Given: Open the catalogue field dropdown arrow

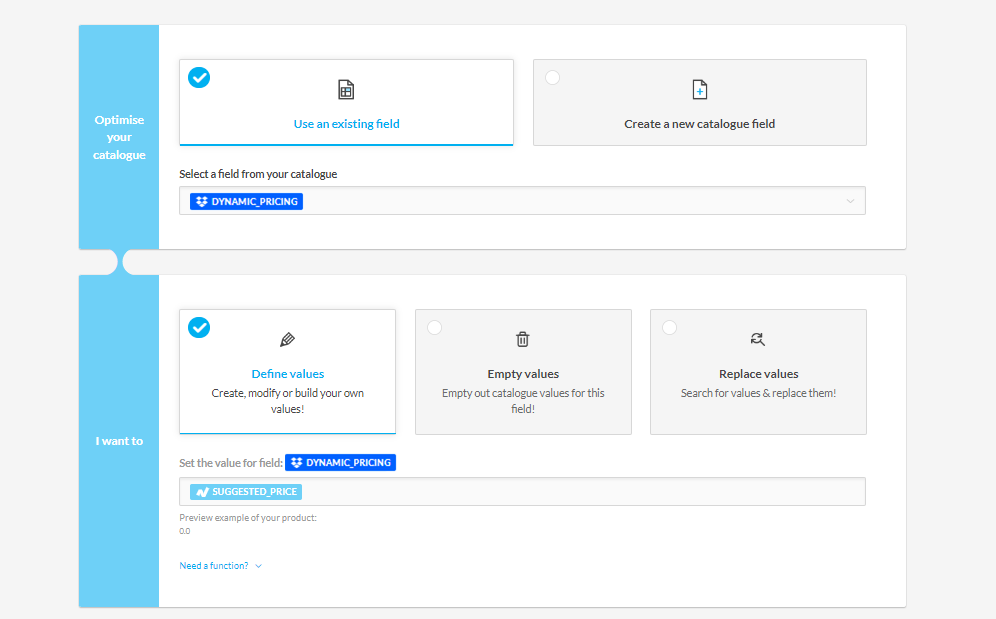Looking at the screenshot, I should pos(850,201).
